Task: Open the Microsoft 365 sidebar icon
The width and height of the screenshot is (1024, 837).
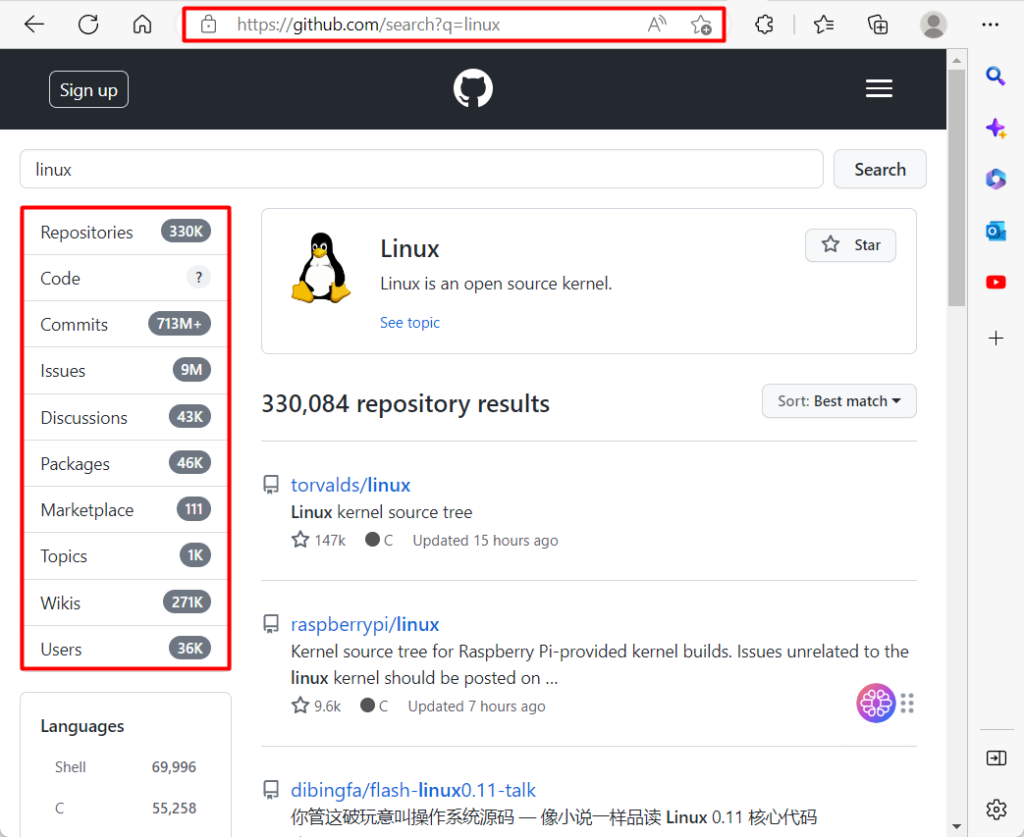Action: [995, 179]
